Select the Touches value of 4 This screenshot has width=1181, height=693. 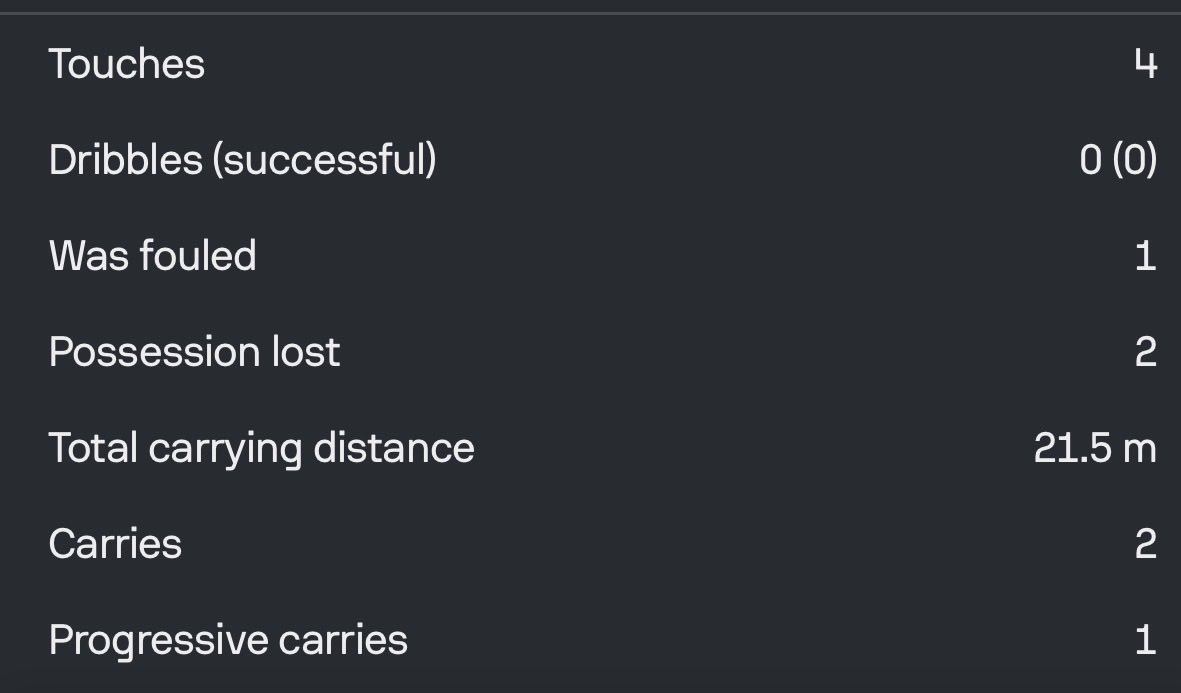(x=1146, y=64)
